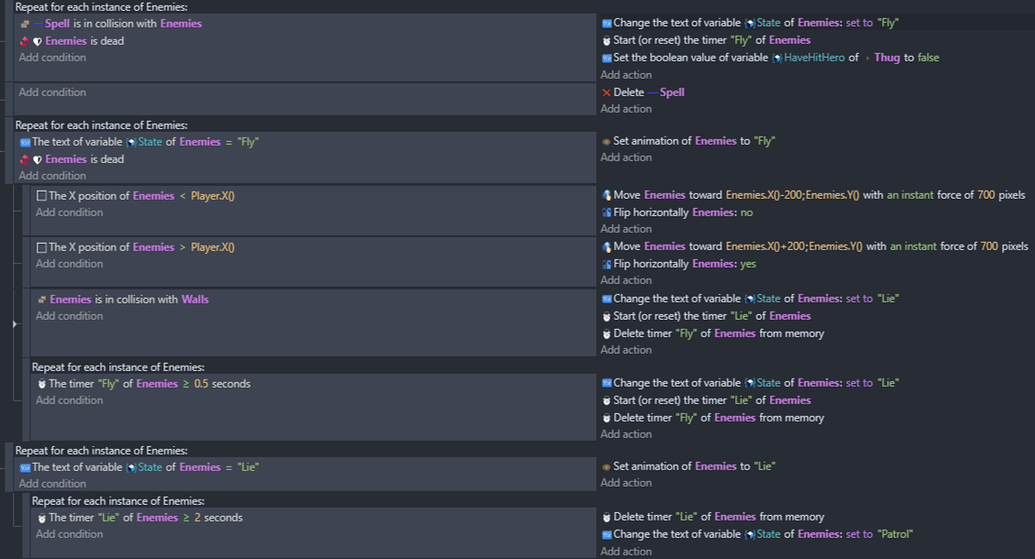Click the collision icon beside Spell collision condition
Image resolution: width=1035 pixels, height=559 pixels.
click(25, 24)
